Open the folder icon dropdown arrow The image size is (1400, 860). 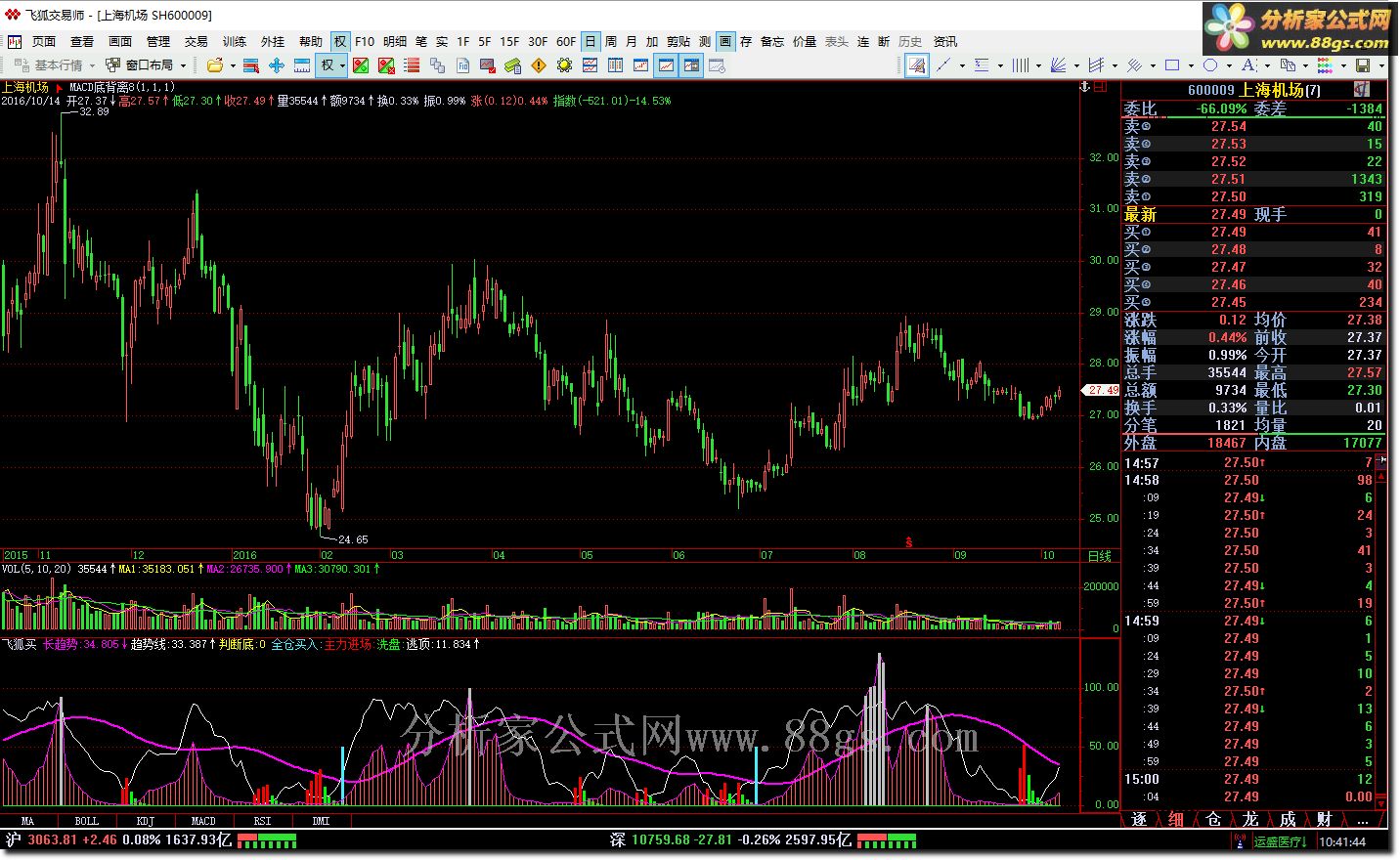point(233,65)
